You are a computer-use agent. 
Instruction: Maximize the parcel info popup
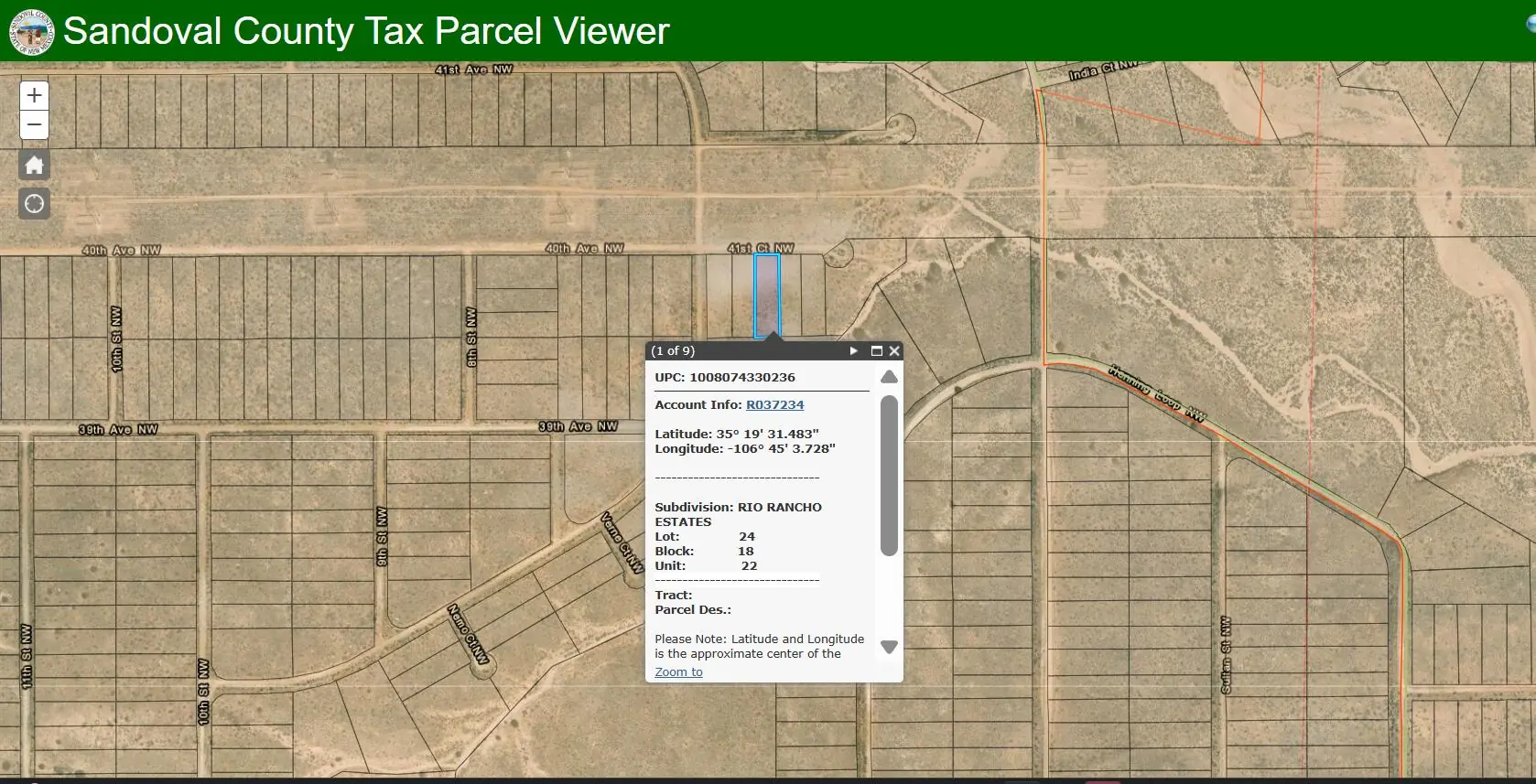click(876, 351)
